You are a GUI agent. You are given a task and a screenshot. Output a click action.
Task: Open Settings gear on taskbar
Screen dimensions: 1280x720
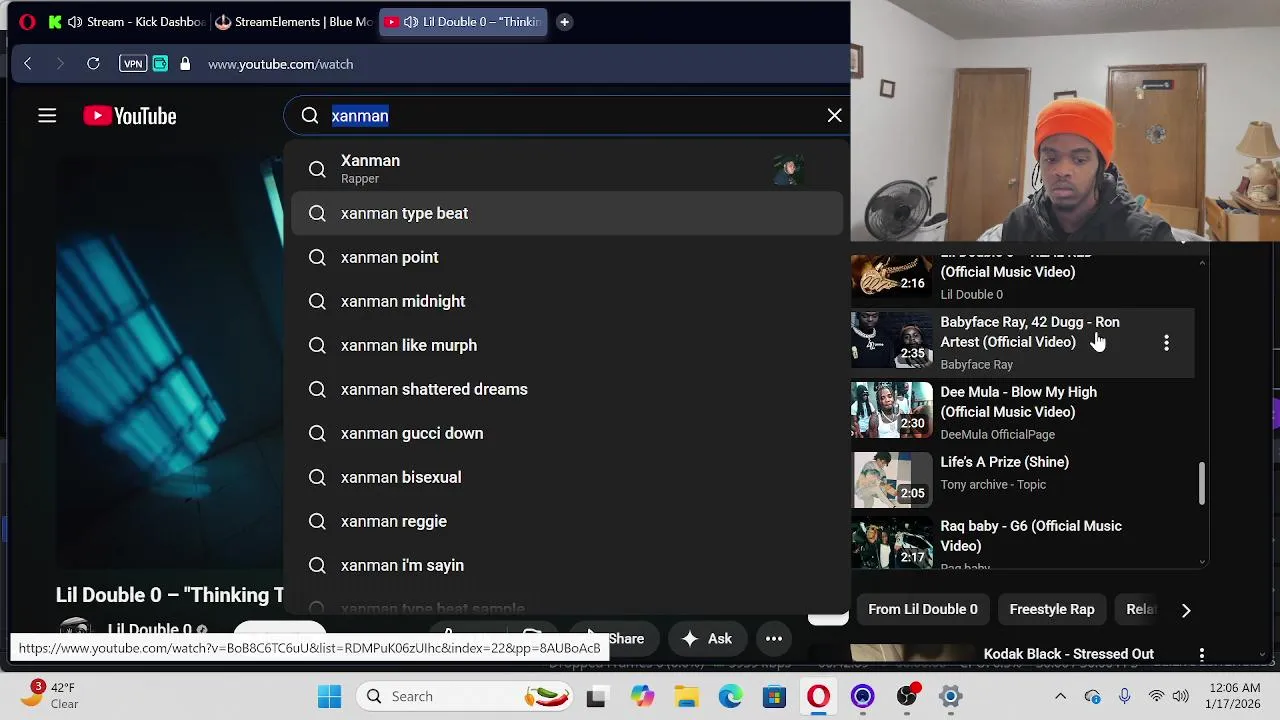pyautogui.click(x=950, y=696)
